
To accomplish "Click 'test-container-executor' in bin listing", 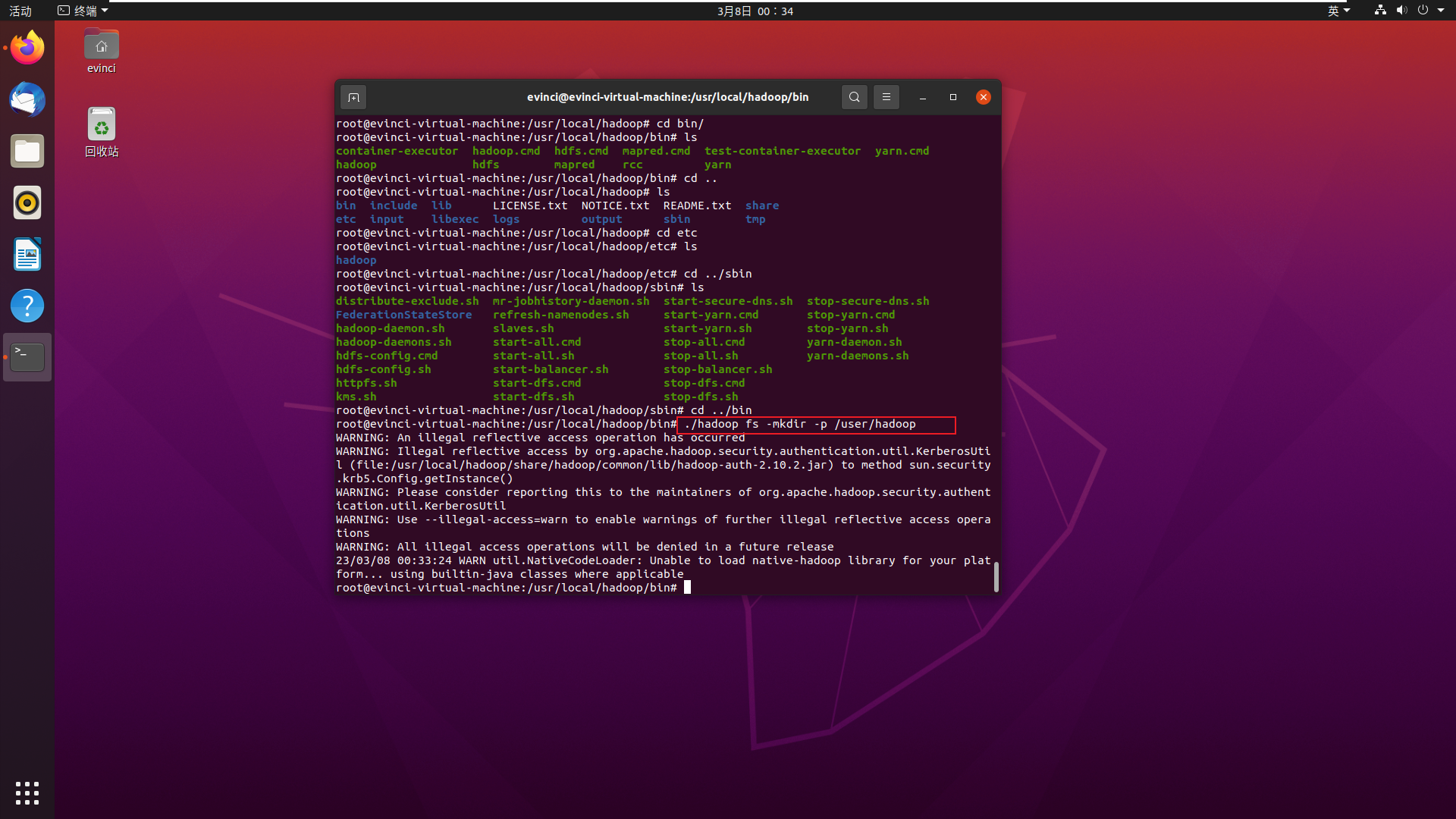I will (783, 151).
